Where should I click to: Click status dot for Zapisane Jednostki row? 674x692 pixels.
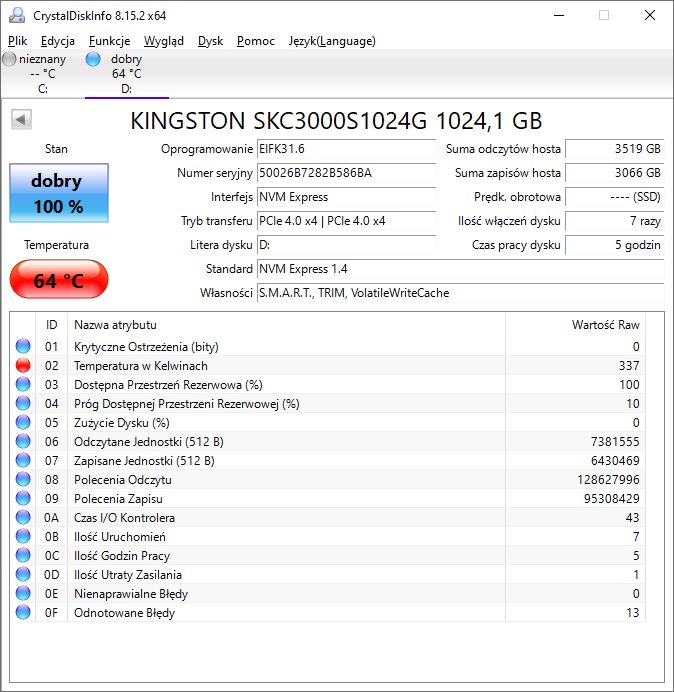click(23, 460)
